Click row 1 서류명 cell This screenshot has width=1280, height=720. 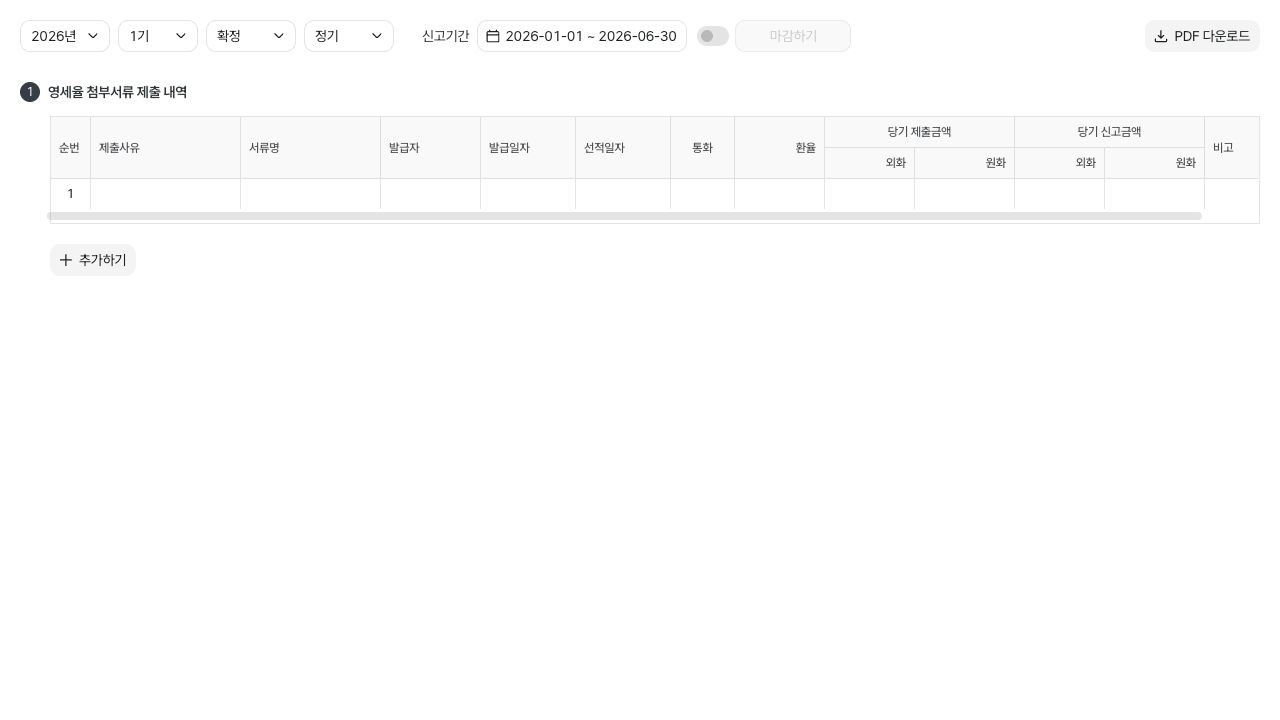click(x=311, y=194)
